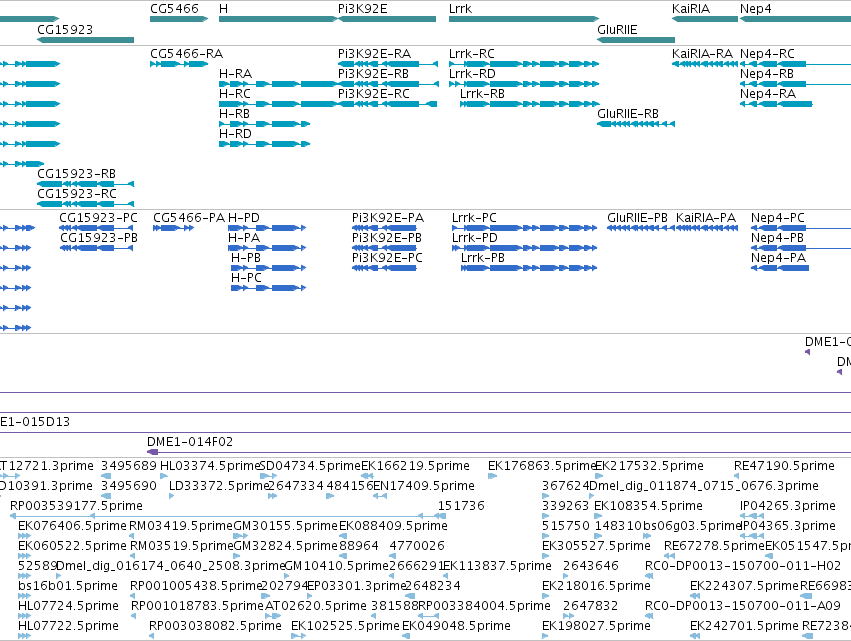Select protein CG15923-PB glyph
The height and width of the screenshot is (641, 851).
(x=97, y=248)
